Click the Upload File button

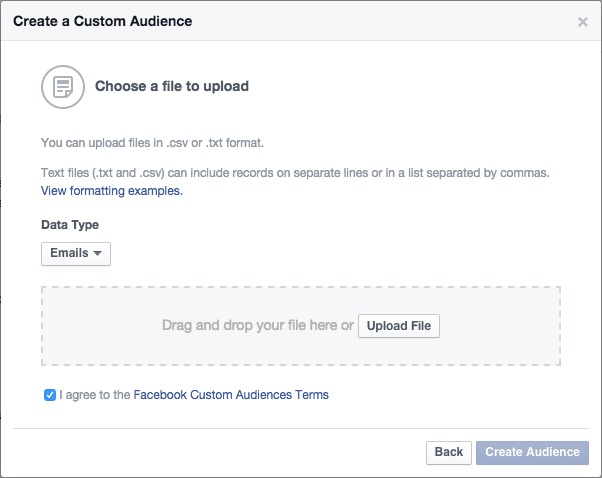399,326
